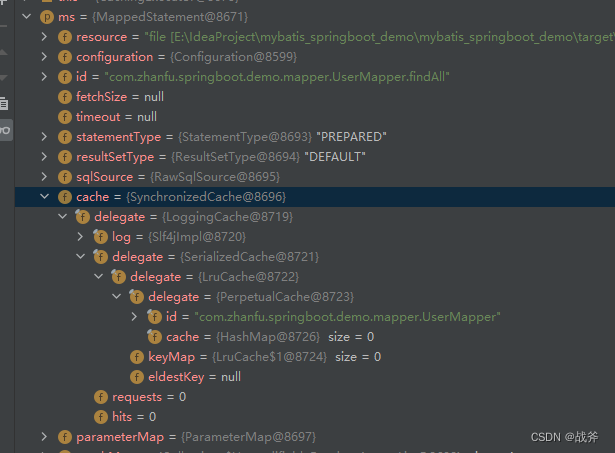Click the field icon beside SerializedCache delegate

[100, 257]
